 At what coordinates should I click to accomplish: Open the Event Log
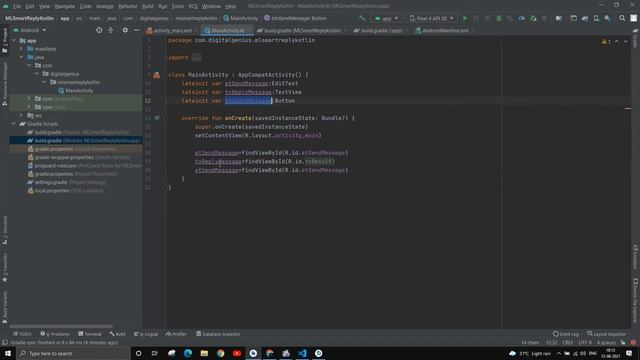[566, 334]
